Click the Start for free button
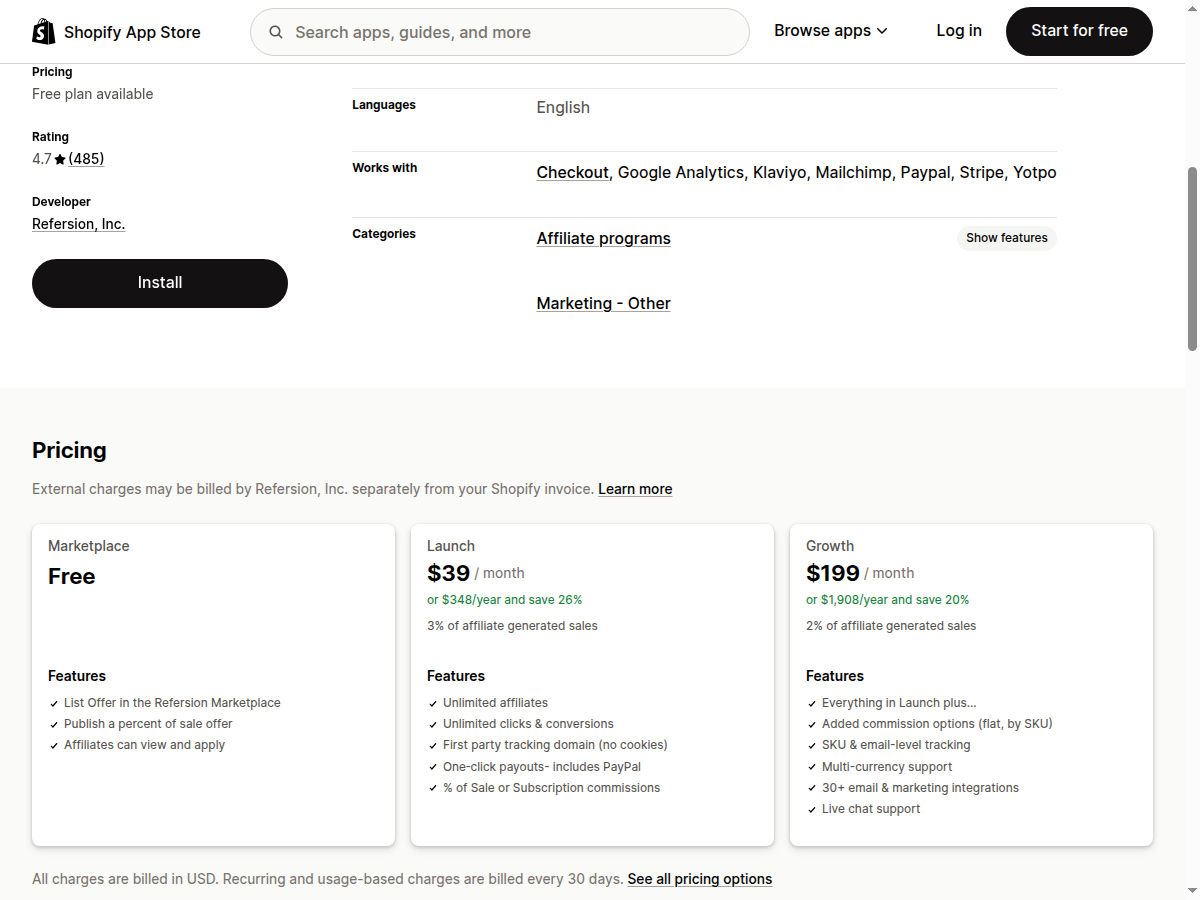The width and height of the screenshot is (1200, 900). [1079, 31]
